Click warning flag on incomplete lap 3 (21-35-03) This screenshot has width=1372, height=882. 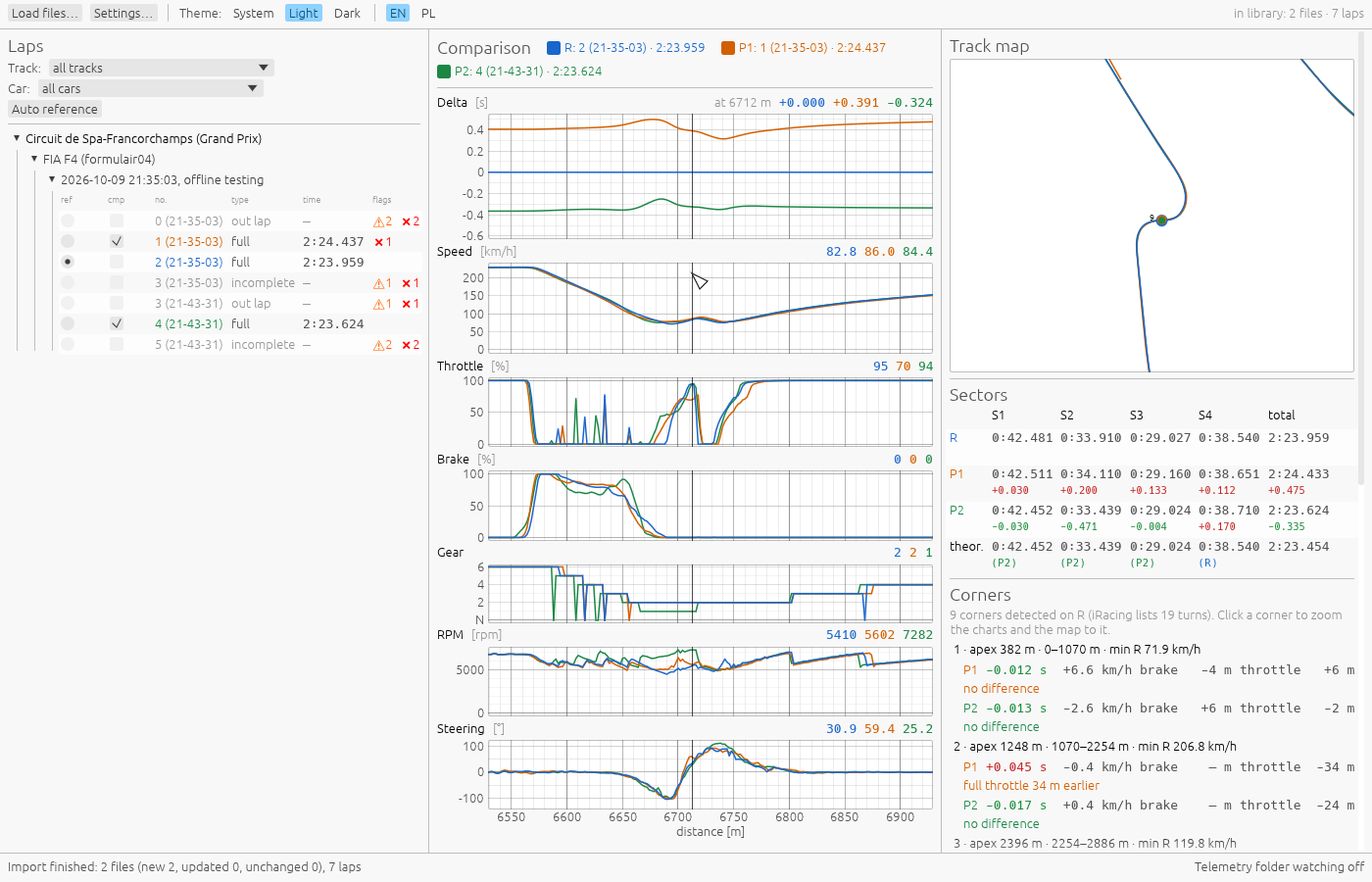click(382, 283)
